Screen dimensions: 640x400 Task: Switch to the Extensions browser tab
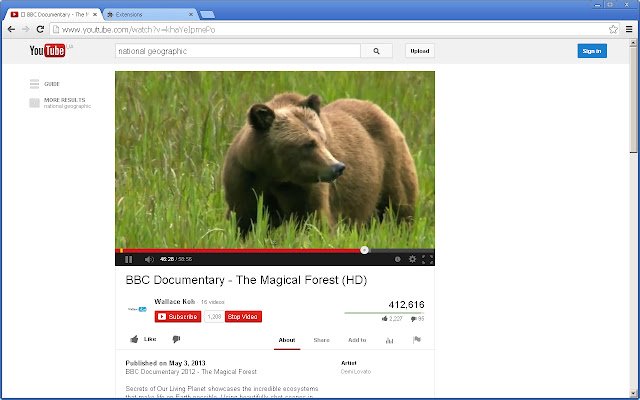(x=149, y=14)
